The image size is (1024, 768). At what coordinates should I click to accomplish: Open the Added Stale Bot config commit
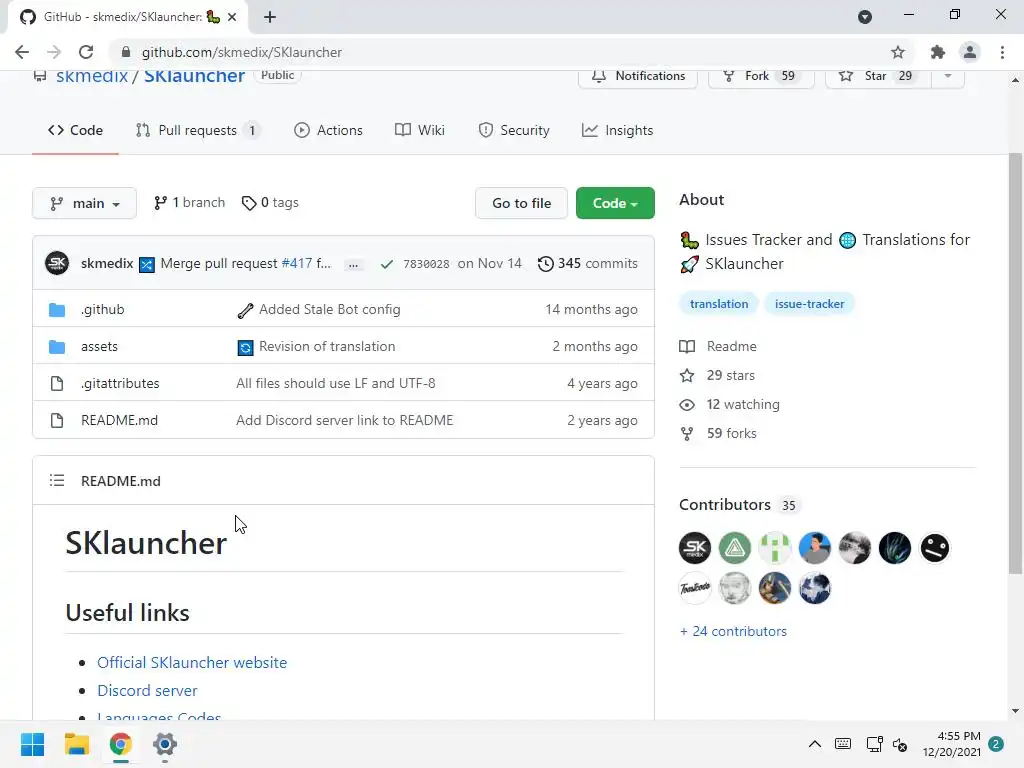coord(329,310)
